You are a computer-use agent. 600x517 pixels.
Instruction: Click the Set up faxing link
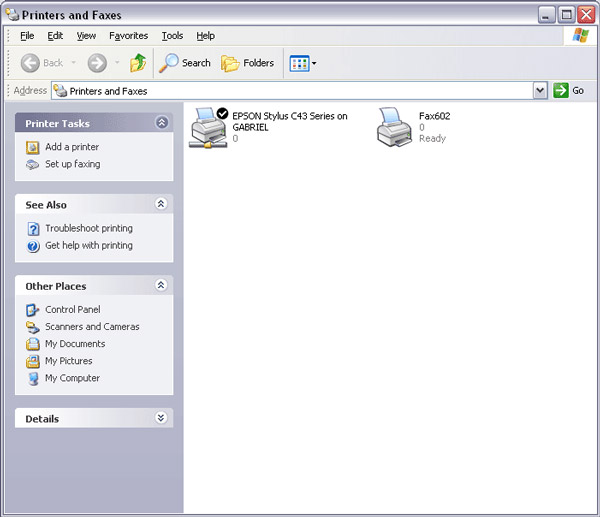coord(72,164)
